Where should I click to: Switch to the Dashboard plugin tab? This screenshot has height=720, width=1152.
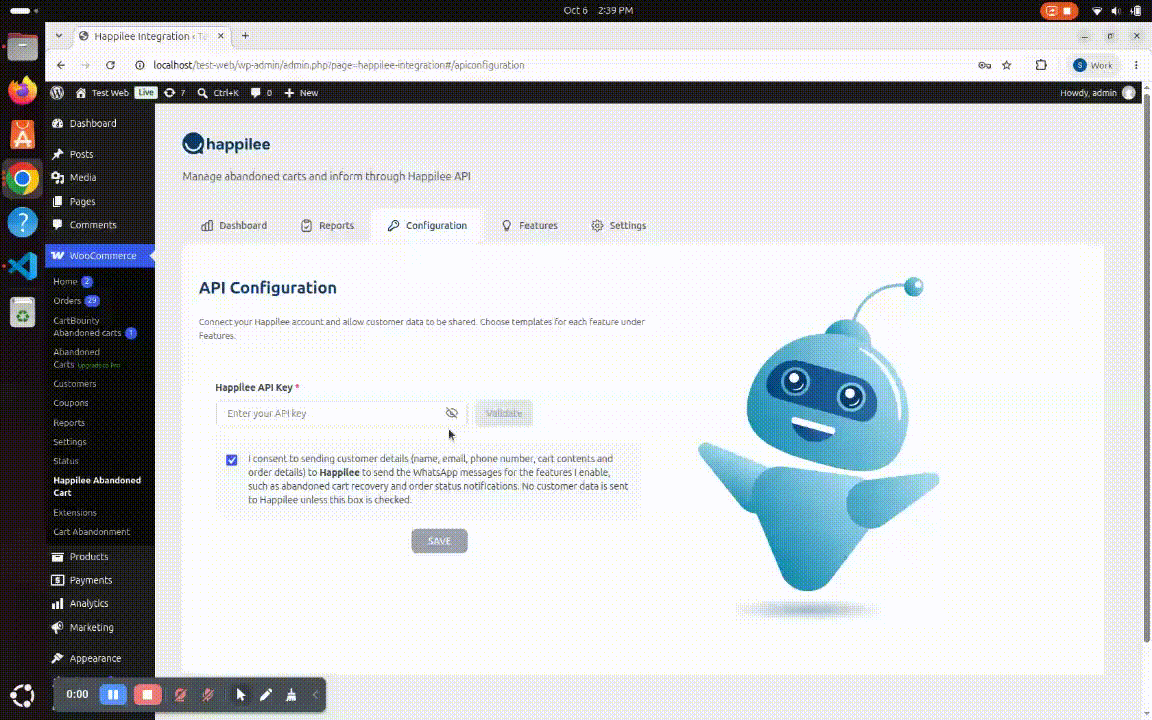pos(234,226)
